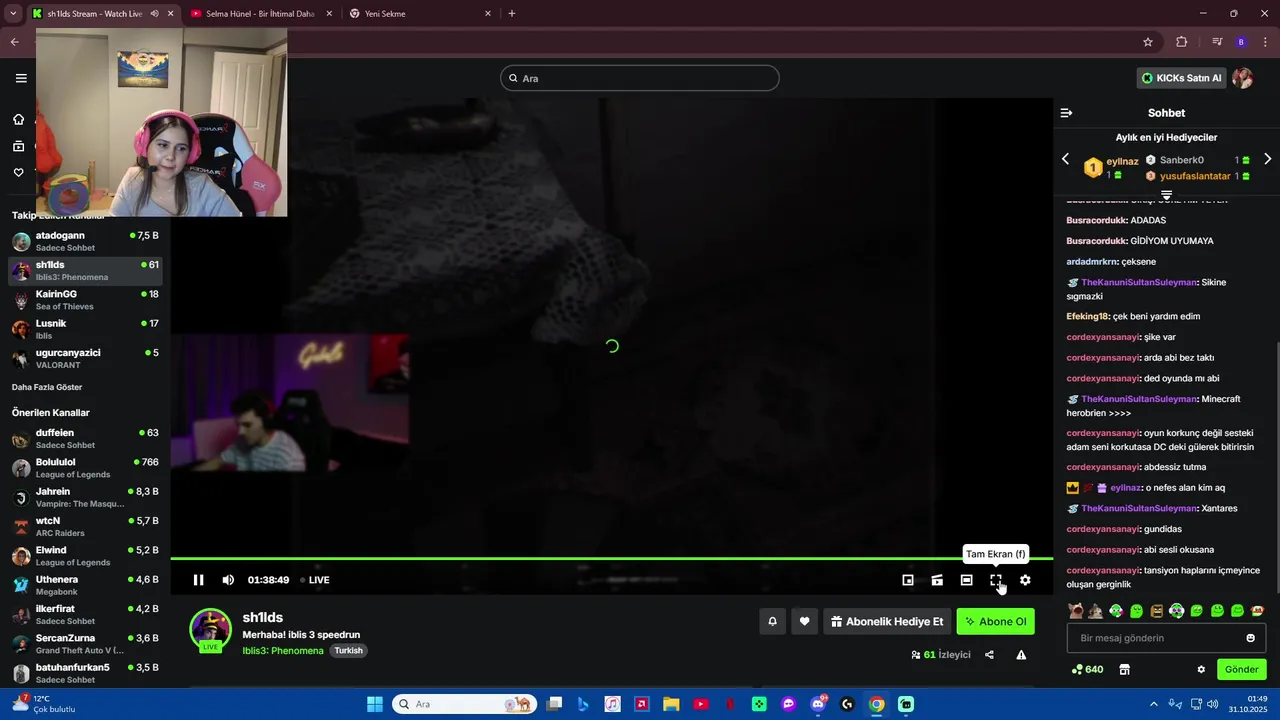Pause the stream with the pause button
Viewport: 1280px width, 720px height.
pyautogui.click(x=198, y=580)
